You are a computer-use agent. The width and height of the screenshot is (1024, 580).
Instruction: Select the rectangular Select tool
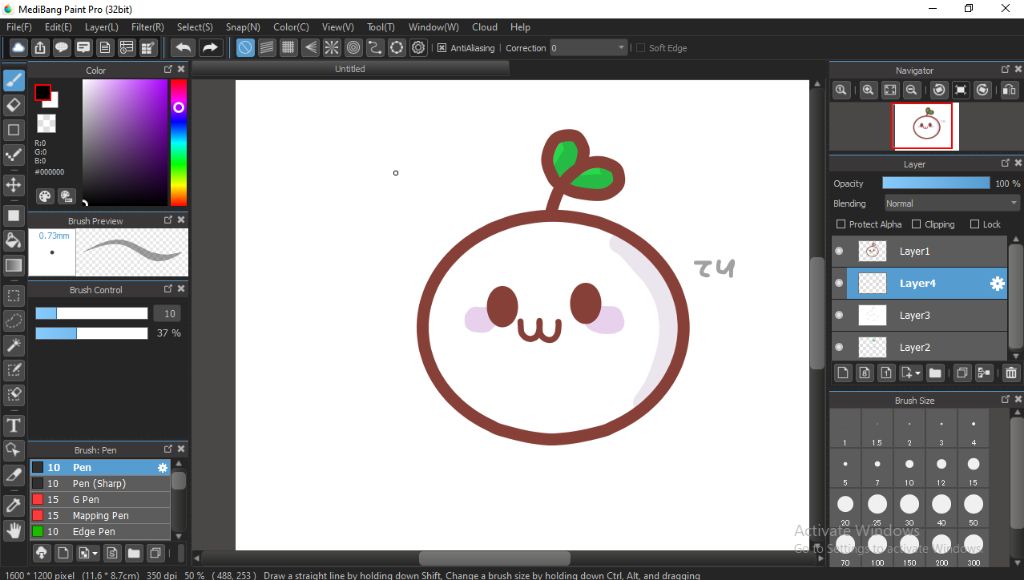tap(14, 296)
